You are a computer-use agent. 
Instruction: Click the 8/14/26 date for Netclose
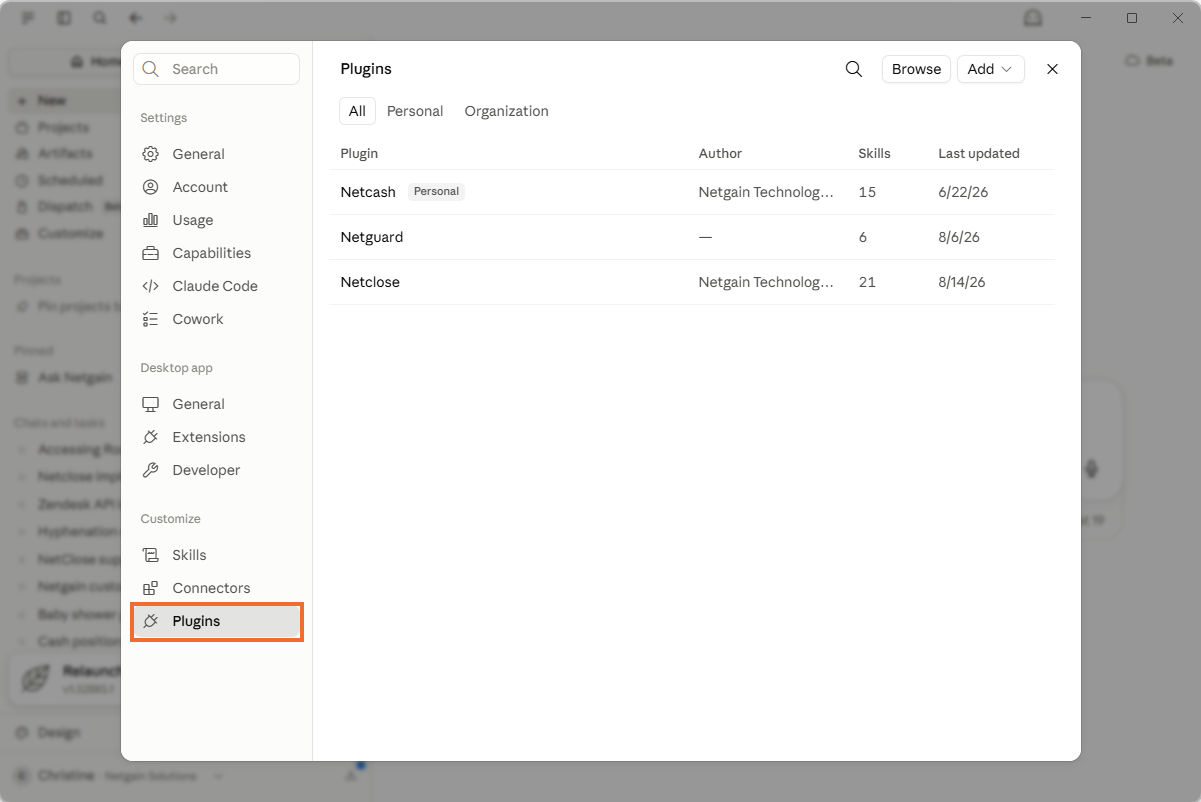(962, 282)
